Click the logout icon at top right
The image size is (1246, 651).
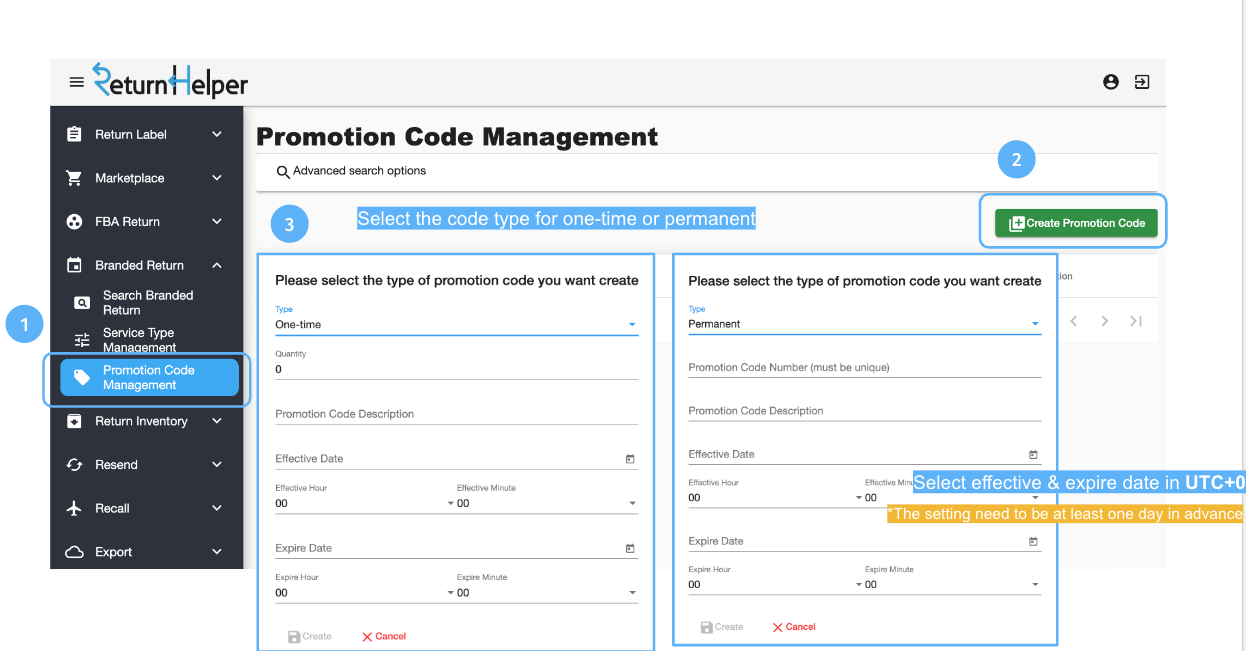(1142, 82)
